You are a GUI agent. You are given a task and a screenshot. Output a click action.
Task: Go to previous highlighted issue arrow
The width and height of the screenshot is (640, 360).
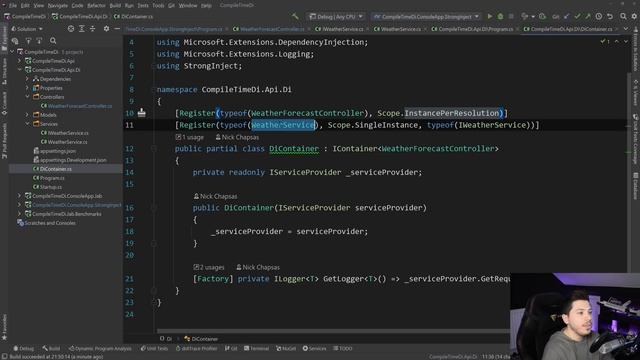click(617, 41)
